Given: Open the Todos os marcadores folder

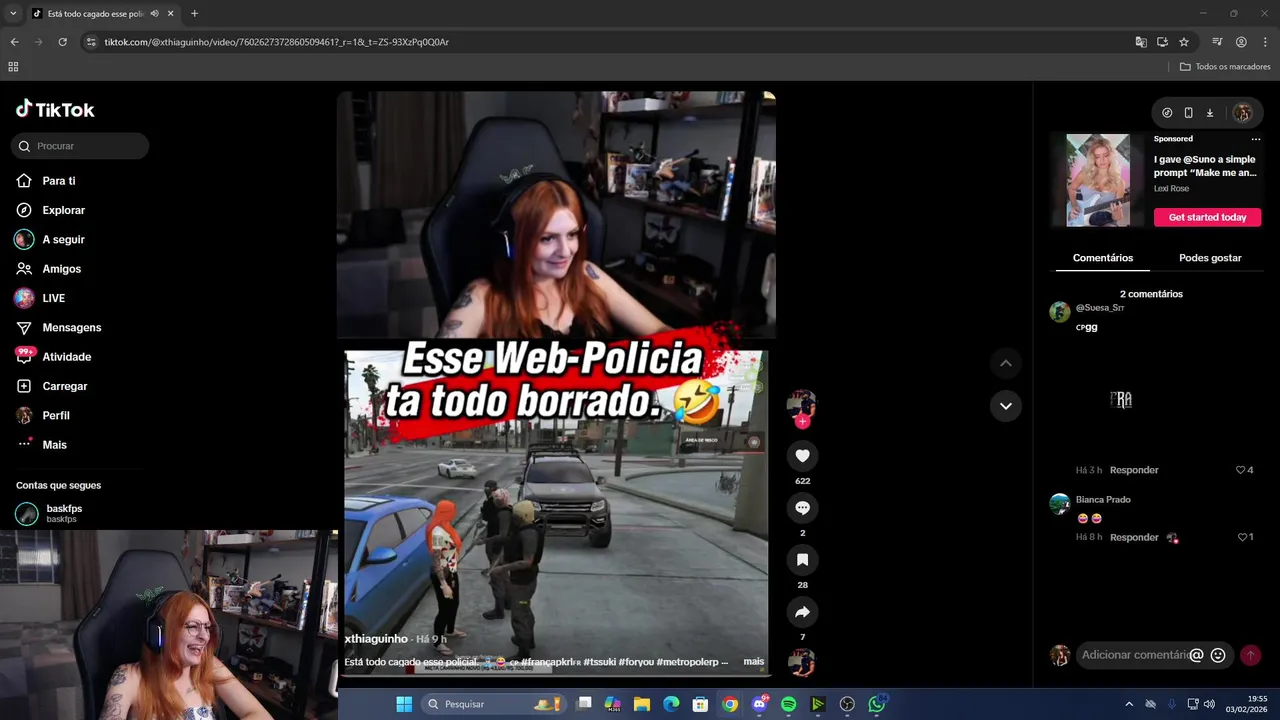Looking at the screenshot, I should click(x=1225, y=67).
